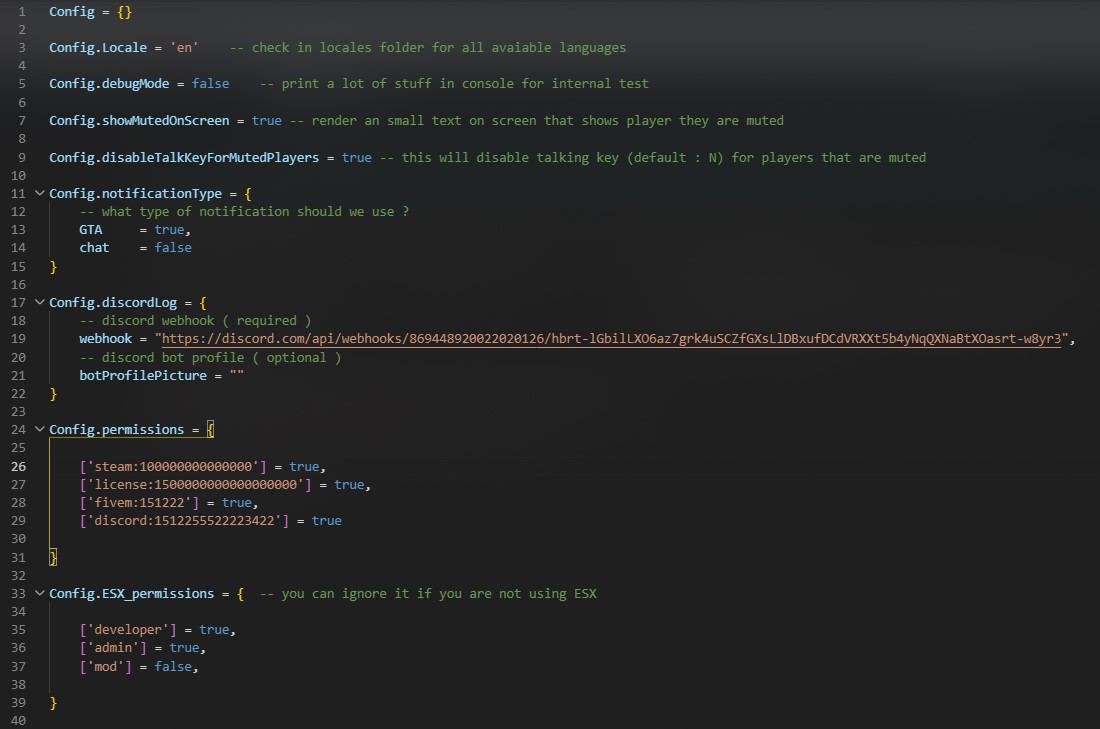Screen dimensions: 1100x729
Task: Click 'Config.ESX_permissions' identifier
Action: 131,594
